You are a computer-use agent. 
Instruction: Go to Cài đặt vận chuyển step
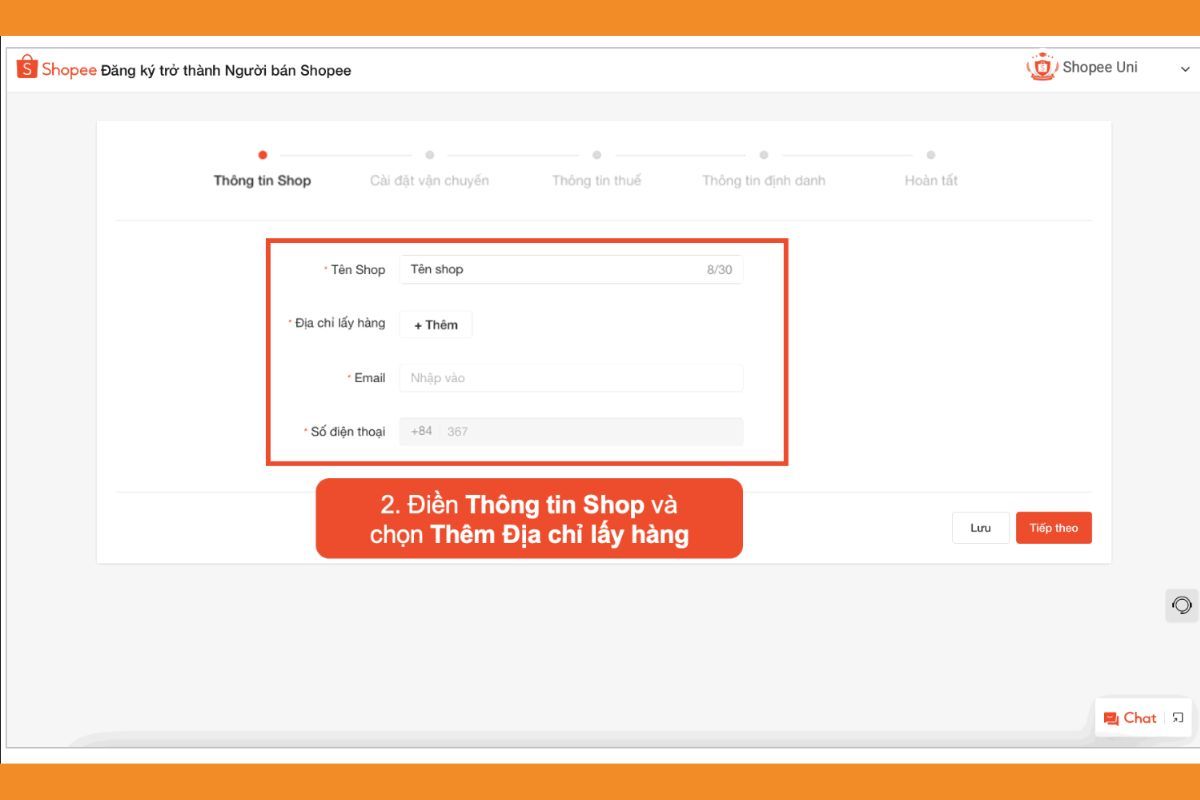(429, 180)
